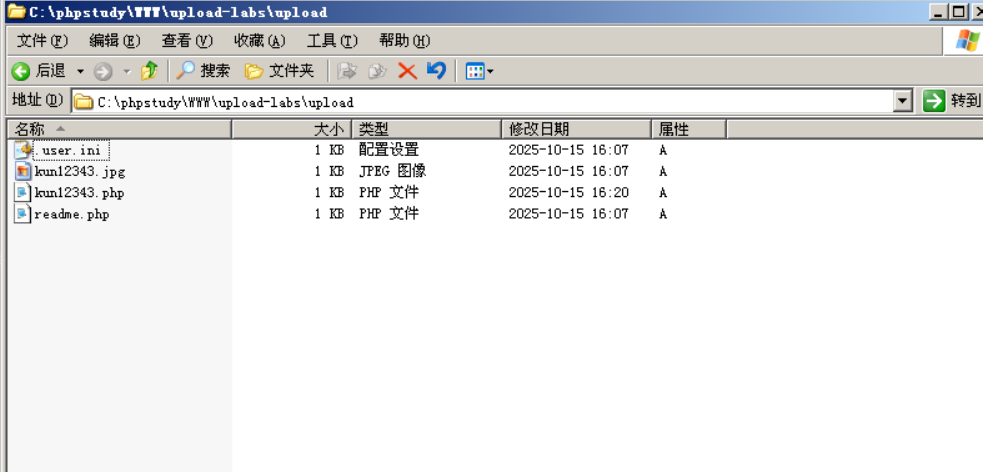Click the folder icon in address bar
983x472 pixels.
pos(84,102)
